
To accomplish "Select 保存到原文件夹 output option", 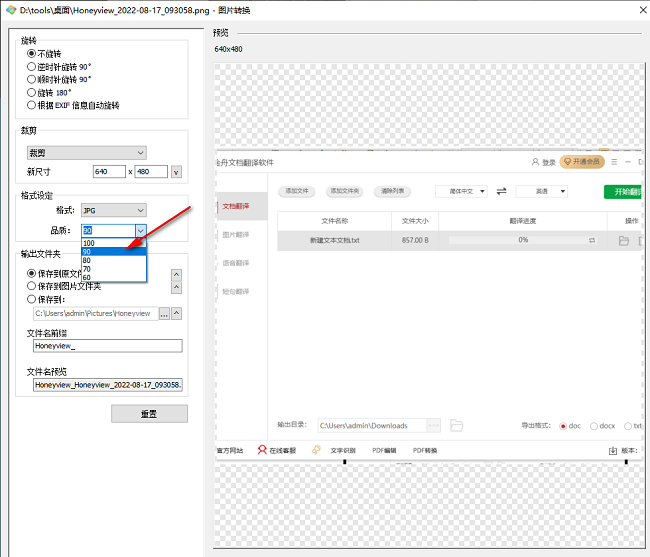I will pyautogui.click(x=55, y=274).
